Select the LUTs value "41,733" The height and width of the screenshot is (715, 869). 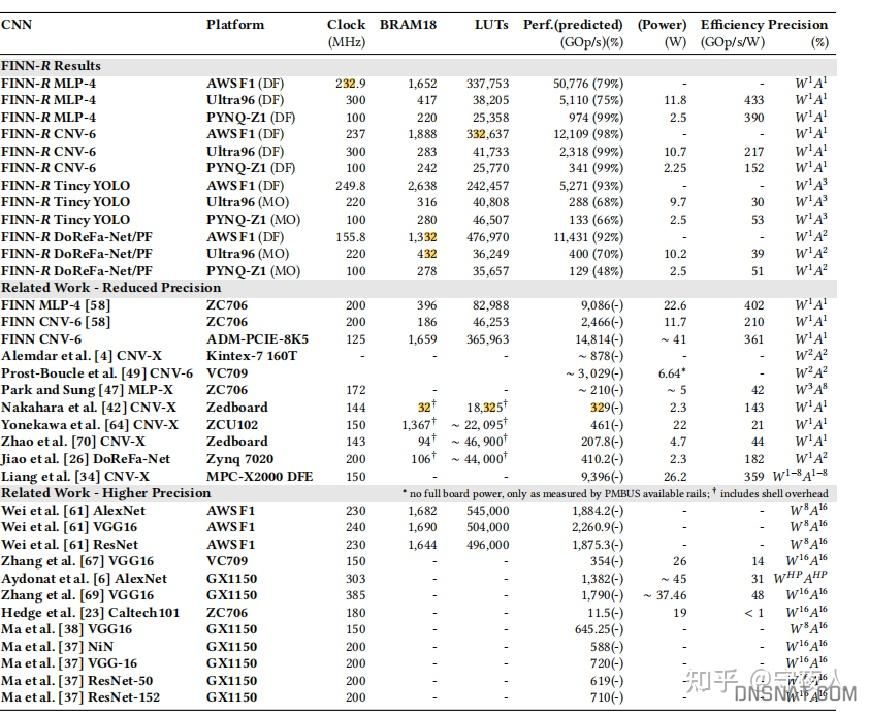(491, 152)
